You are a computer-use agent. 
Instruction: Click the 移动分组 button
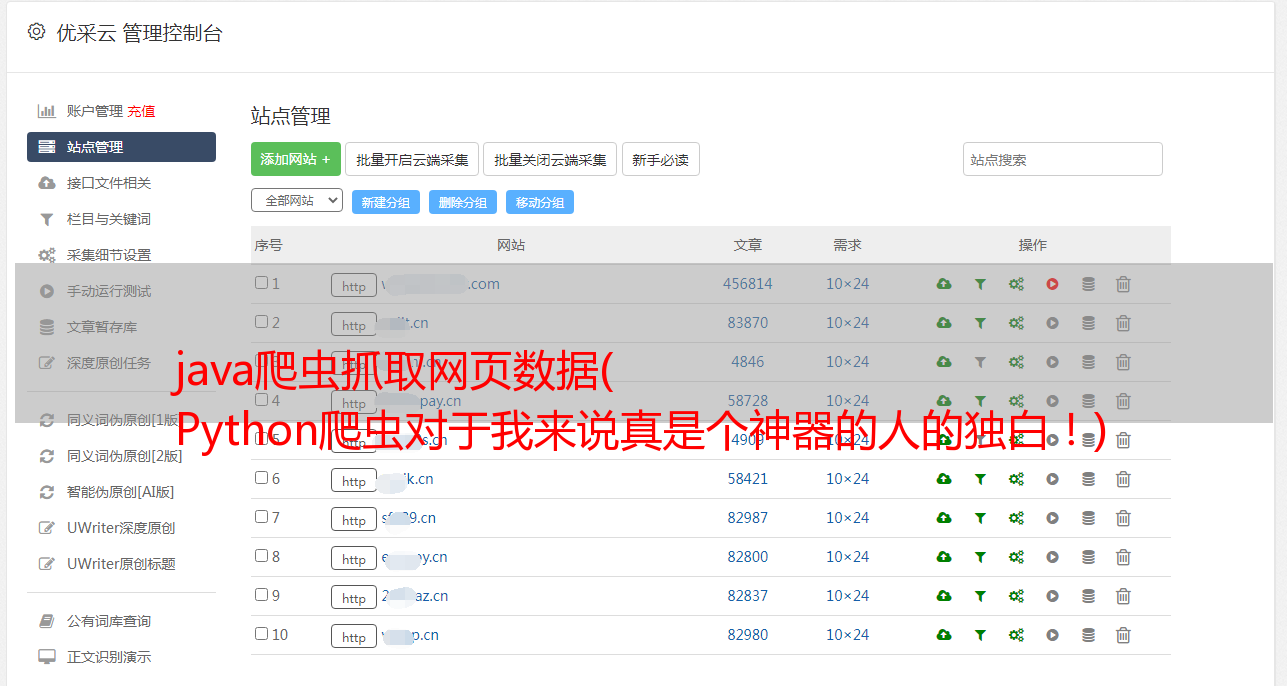[x=540, y=202]
